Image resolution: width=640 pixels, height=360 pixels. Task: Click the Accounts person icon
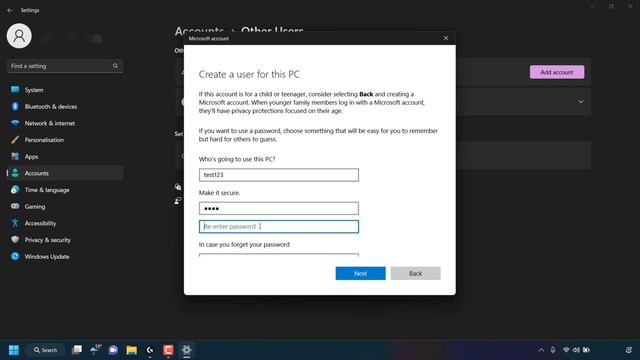tap(15, 173)
